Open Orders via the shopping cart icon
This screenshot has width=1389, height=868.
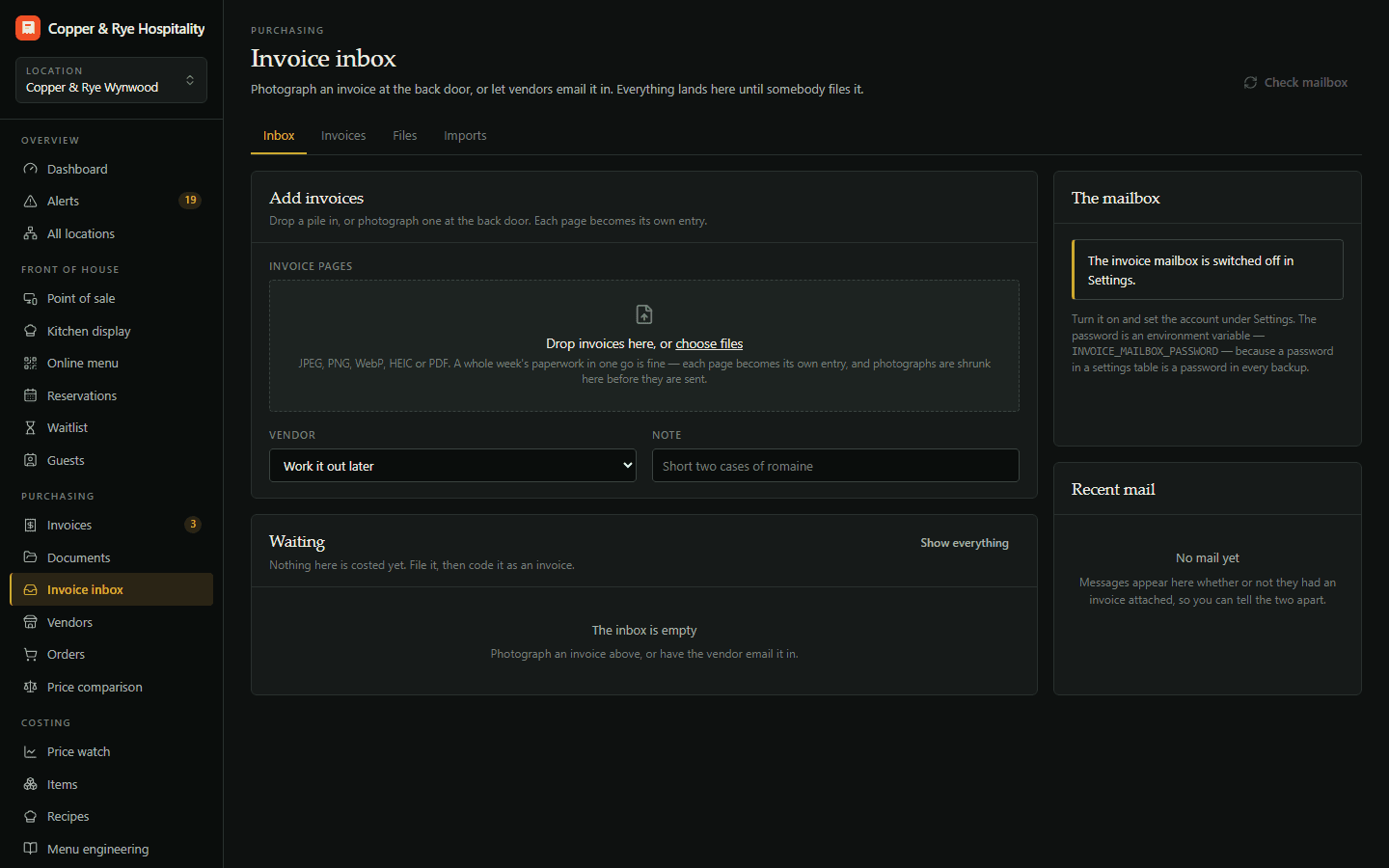(30, 654)
